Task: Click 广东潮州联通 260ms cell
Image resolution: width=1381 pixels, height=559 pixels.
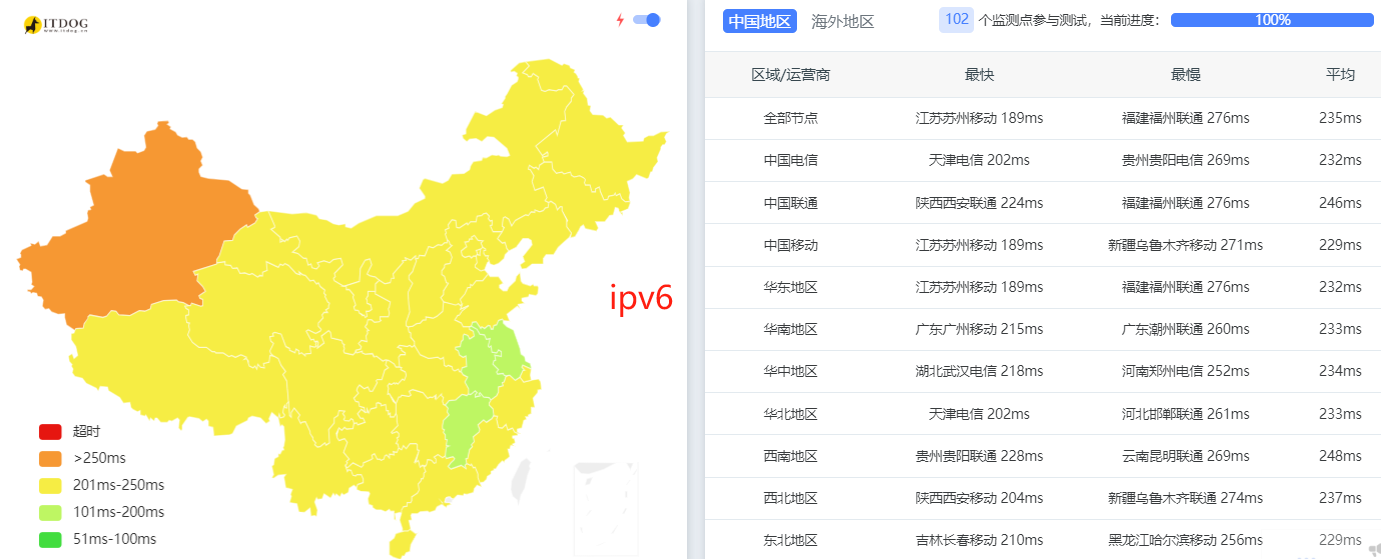Action: [x=1185, y=329]
